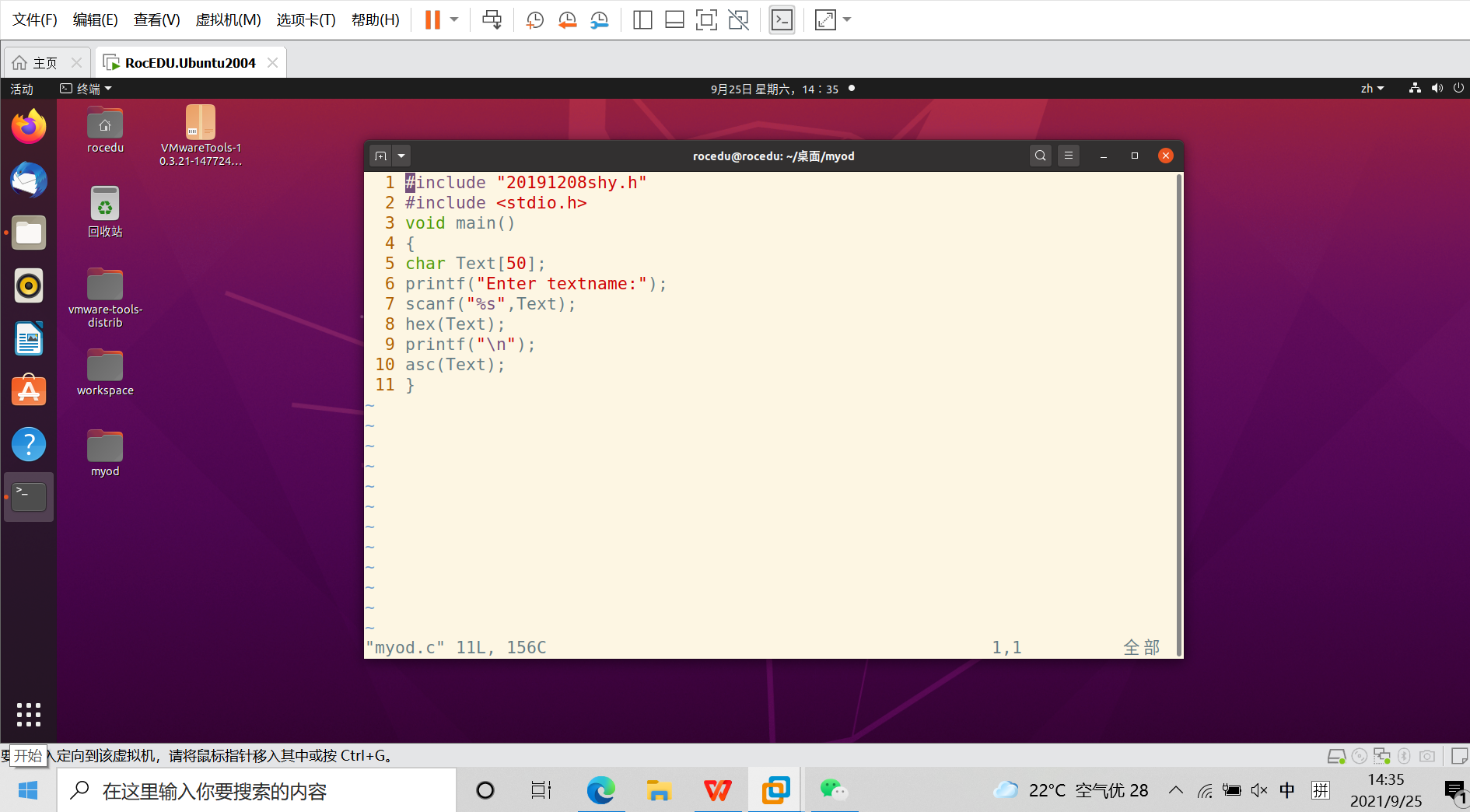Open a new terminal tab

coord(380,156)
